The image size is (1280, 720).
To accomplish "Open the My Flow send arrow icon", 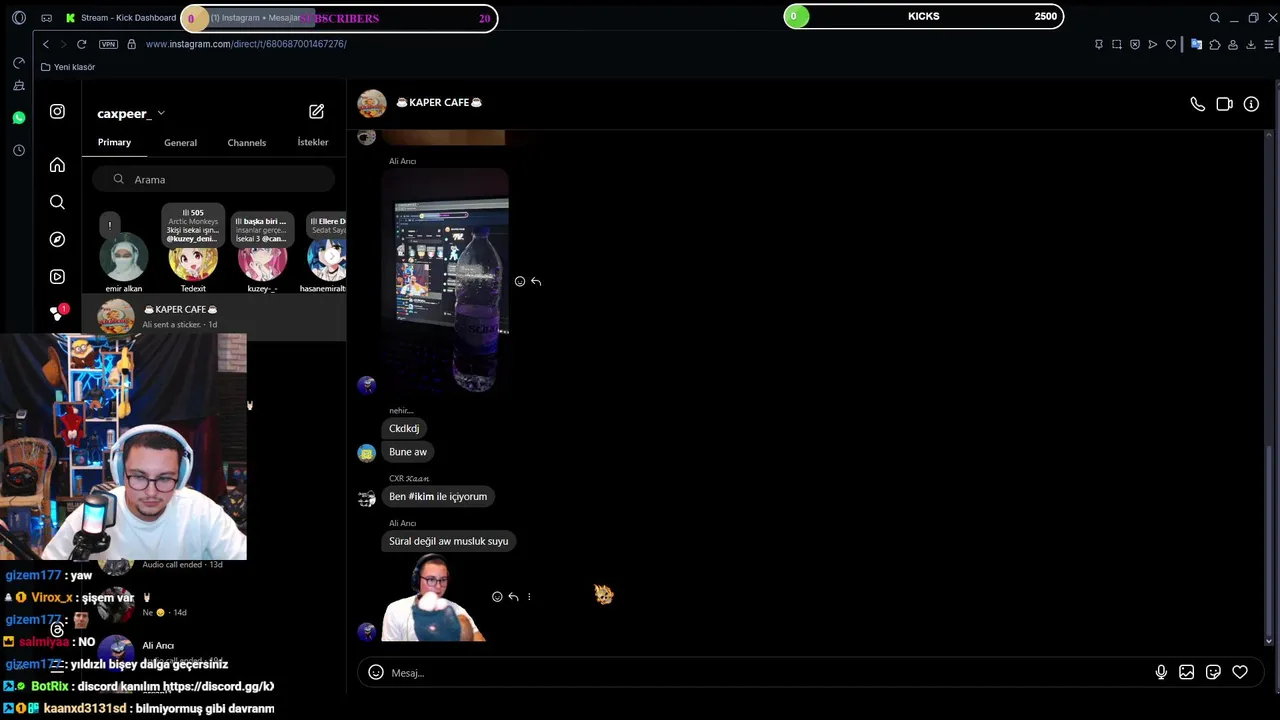I will [1153, 44].
